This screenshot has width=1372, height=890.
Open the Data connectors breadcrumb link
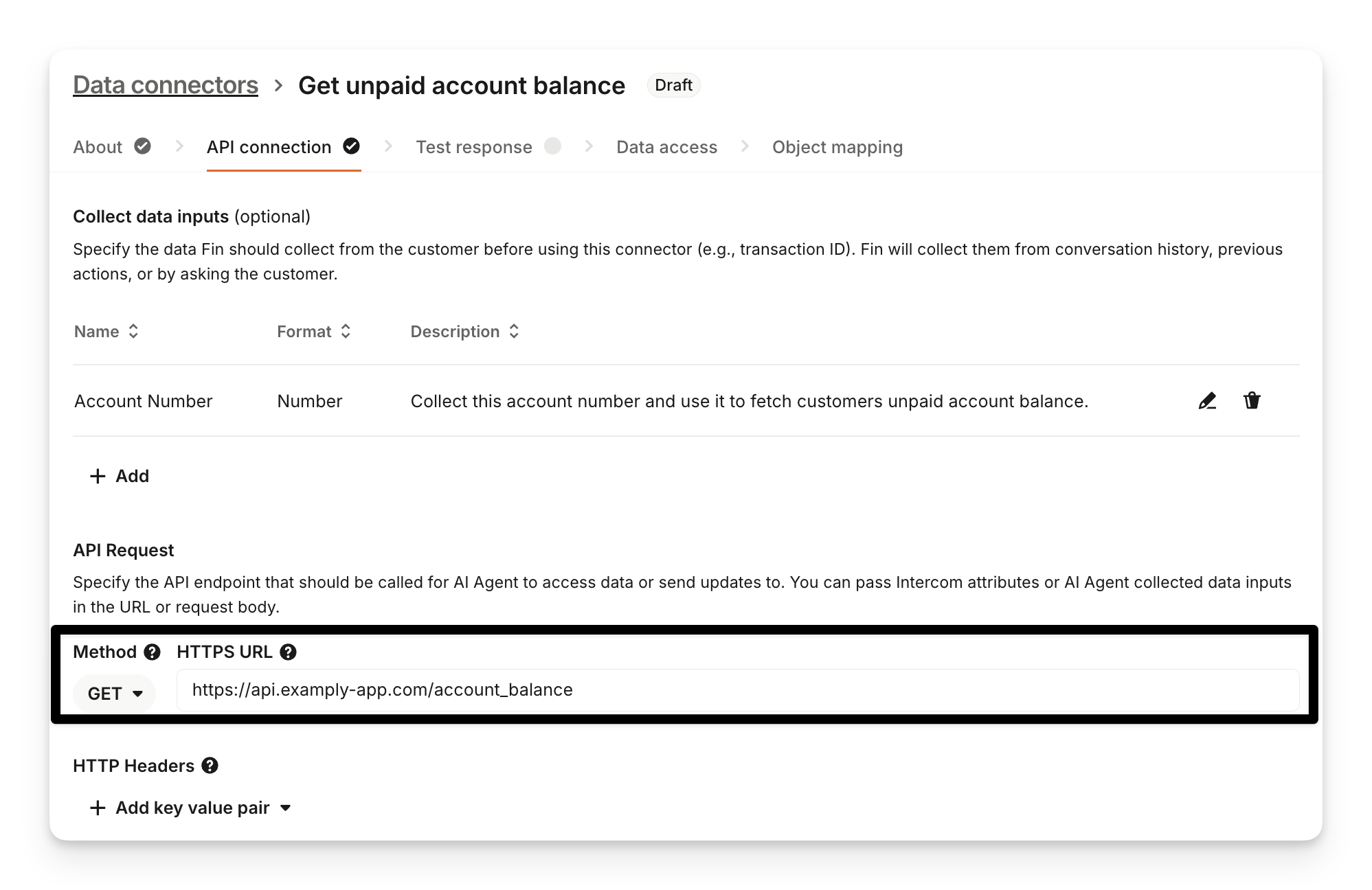click(x=166, y=85)
